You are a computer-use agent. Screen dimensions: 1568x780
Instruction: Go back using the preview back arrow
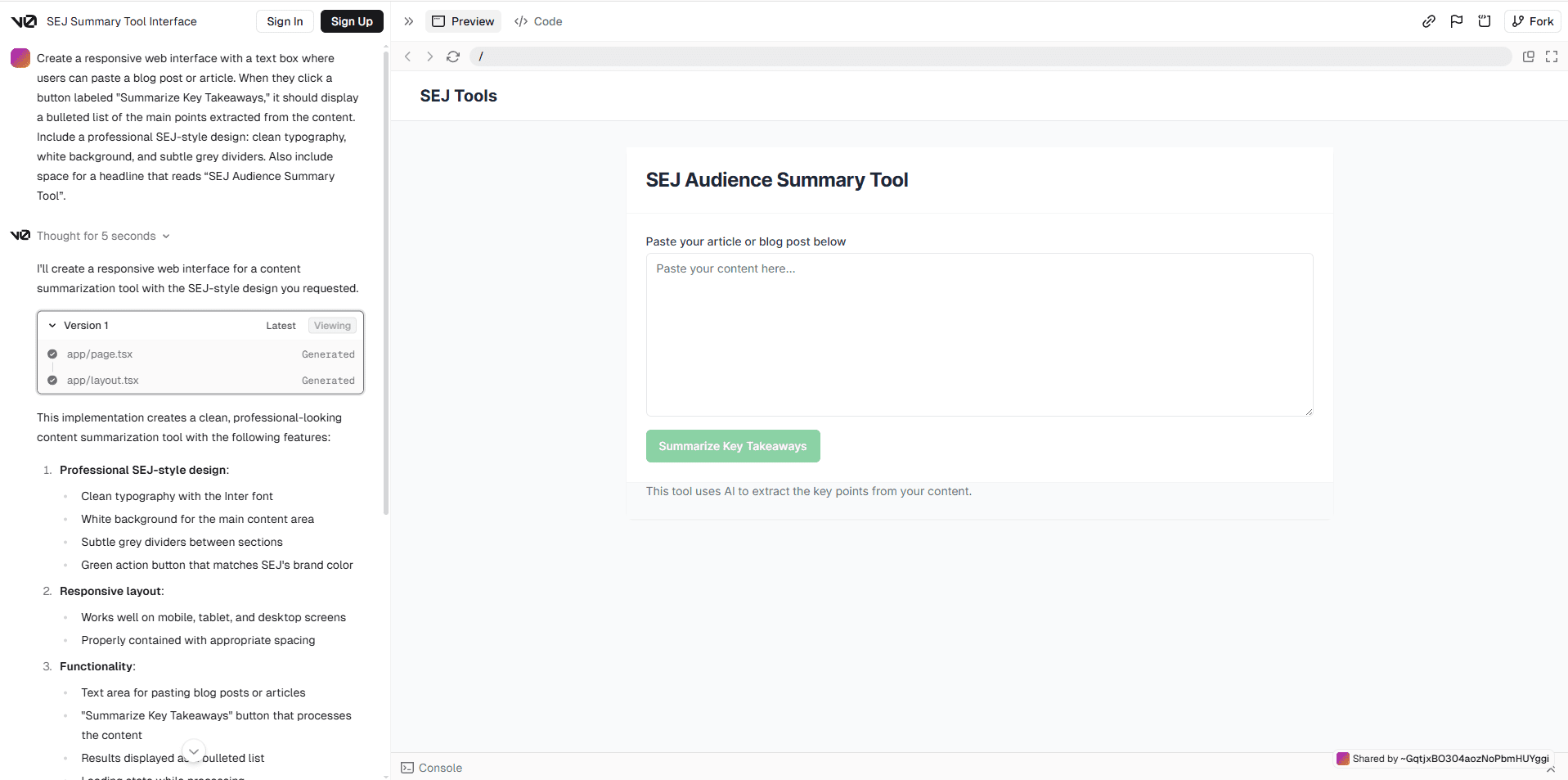point(407,56)
